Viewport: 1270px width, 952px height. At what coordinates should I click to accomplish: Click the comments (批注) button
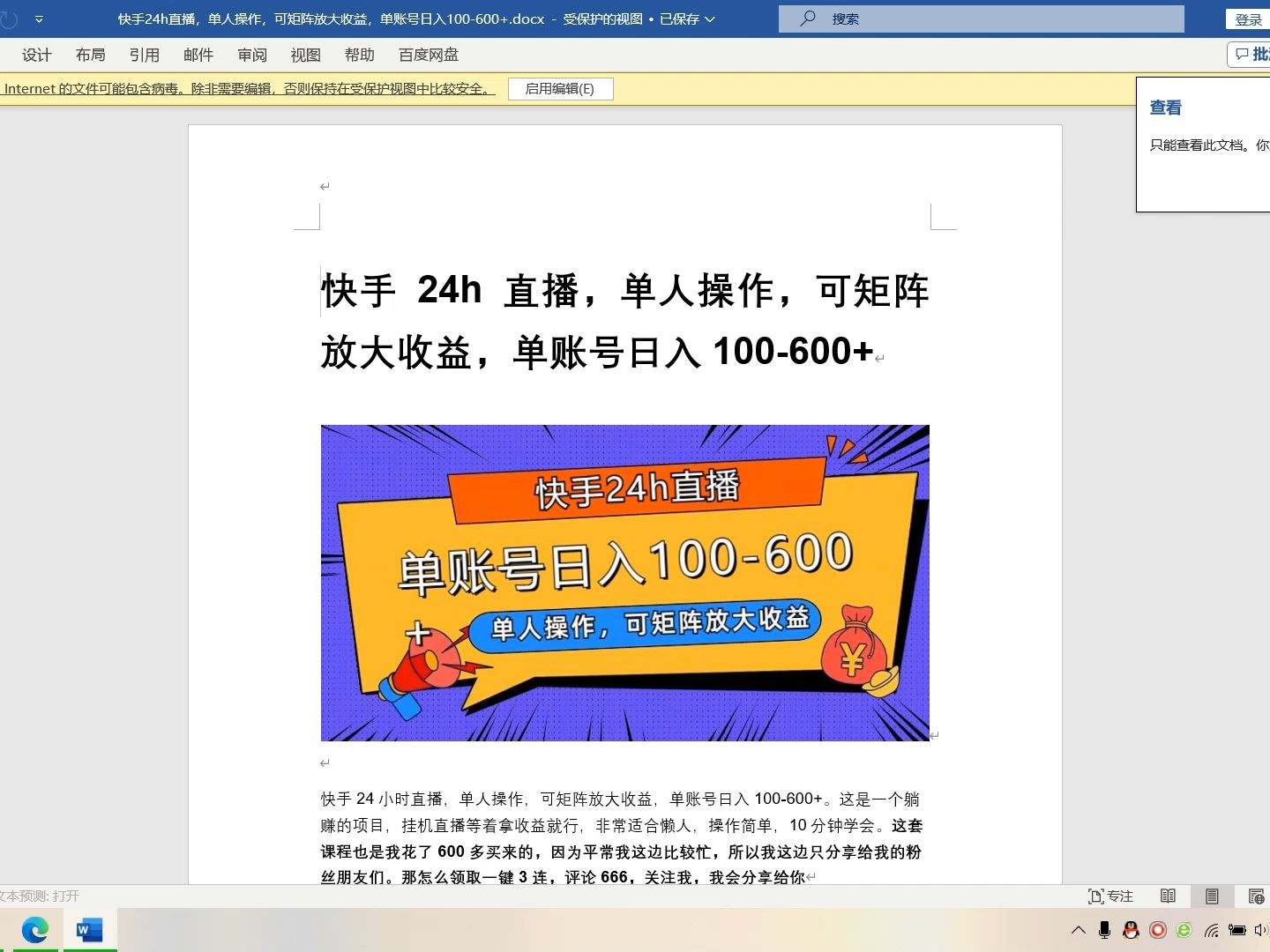coord(1250,55)
